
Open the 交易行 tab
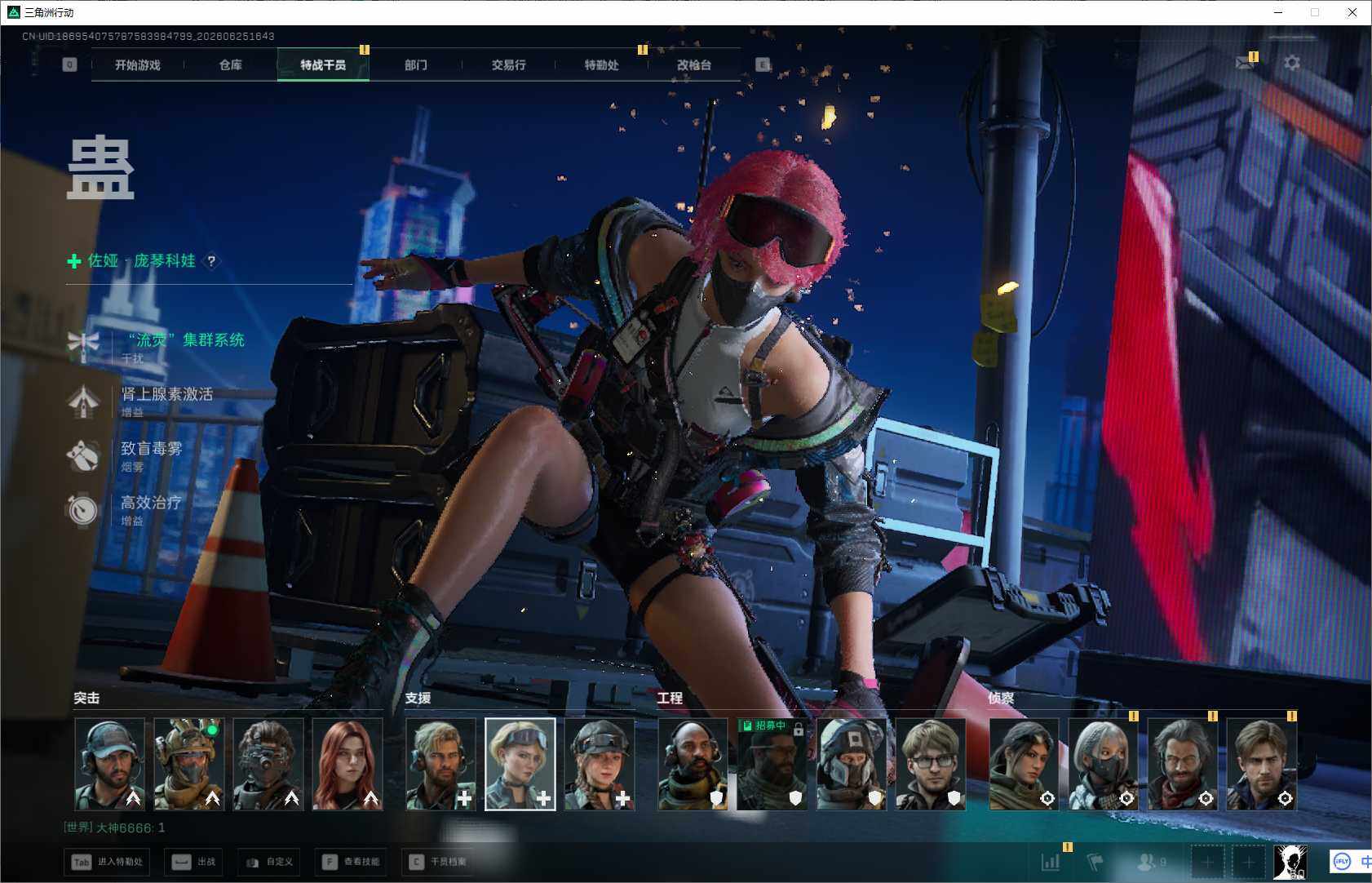(x=509, y=64)
